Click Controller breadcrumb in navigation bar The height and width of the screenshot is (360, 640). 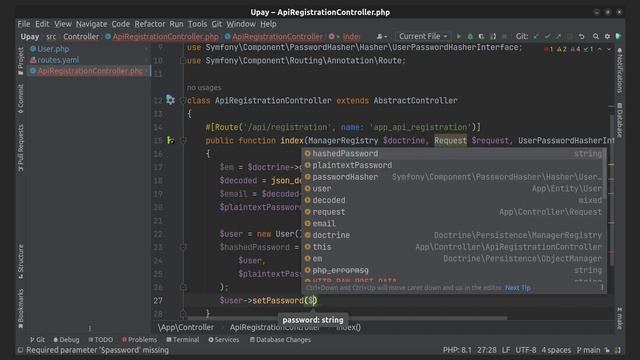pyautogui.click(x=81, y=37)
